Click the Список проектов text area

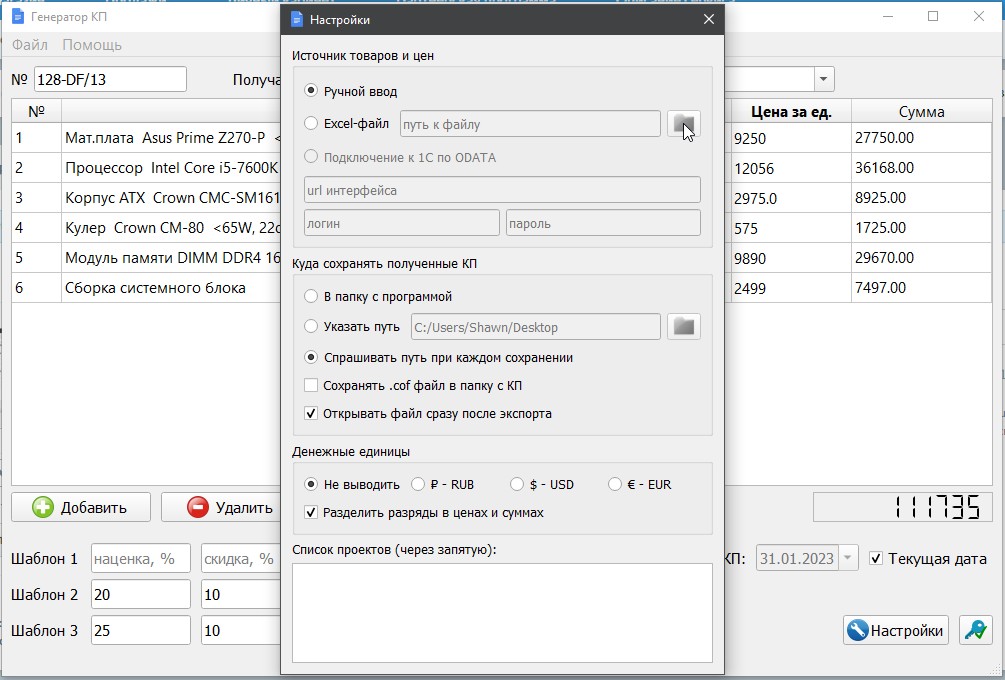pyautogui.click(x=502, y=612)
